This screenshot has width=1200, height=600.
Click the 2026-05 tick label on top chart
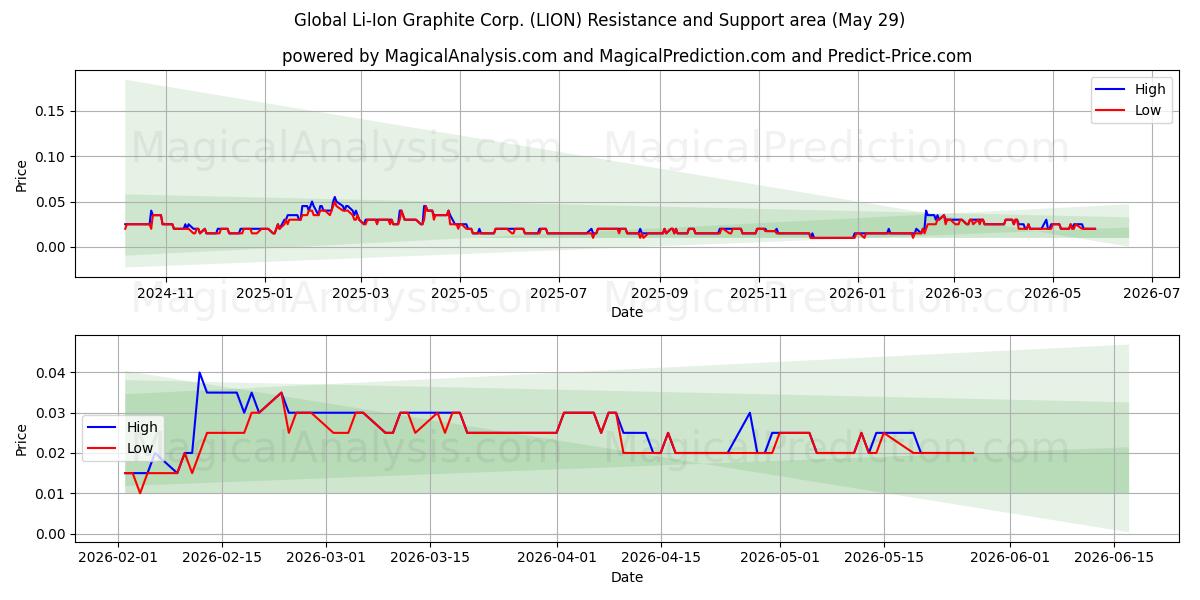[1052, 294]
